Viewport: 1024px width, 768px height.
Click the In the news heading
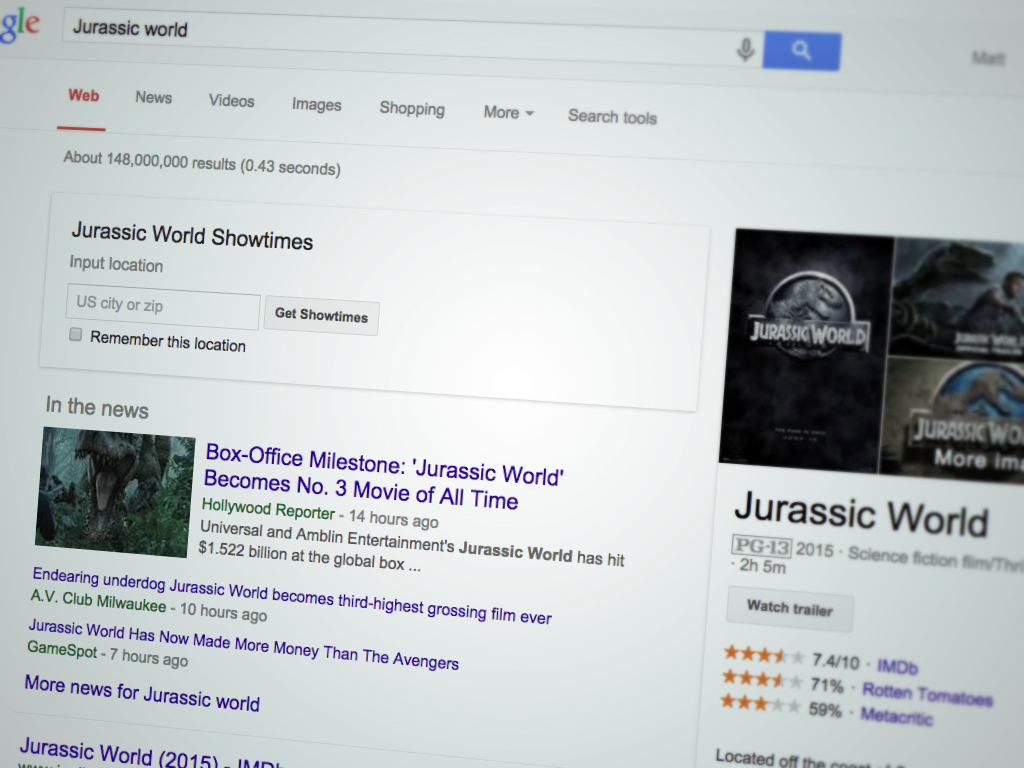coord(97,407)
